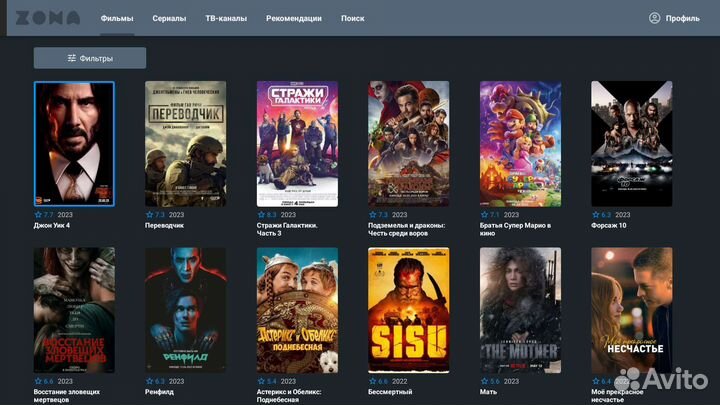Click title Восстание зловещих мертвецов
The width and height of the screenshot is (720, 405).
[67, 396]
